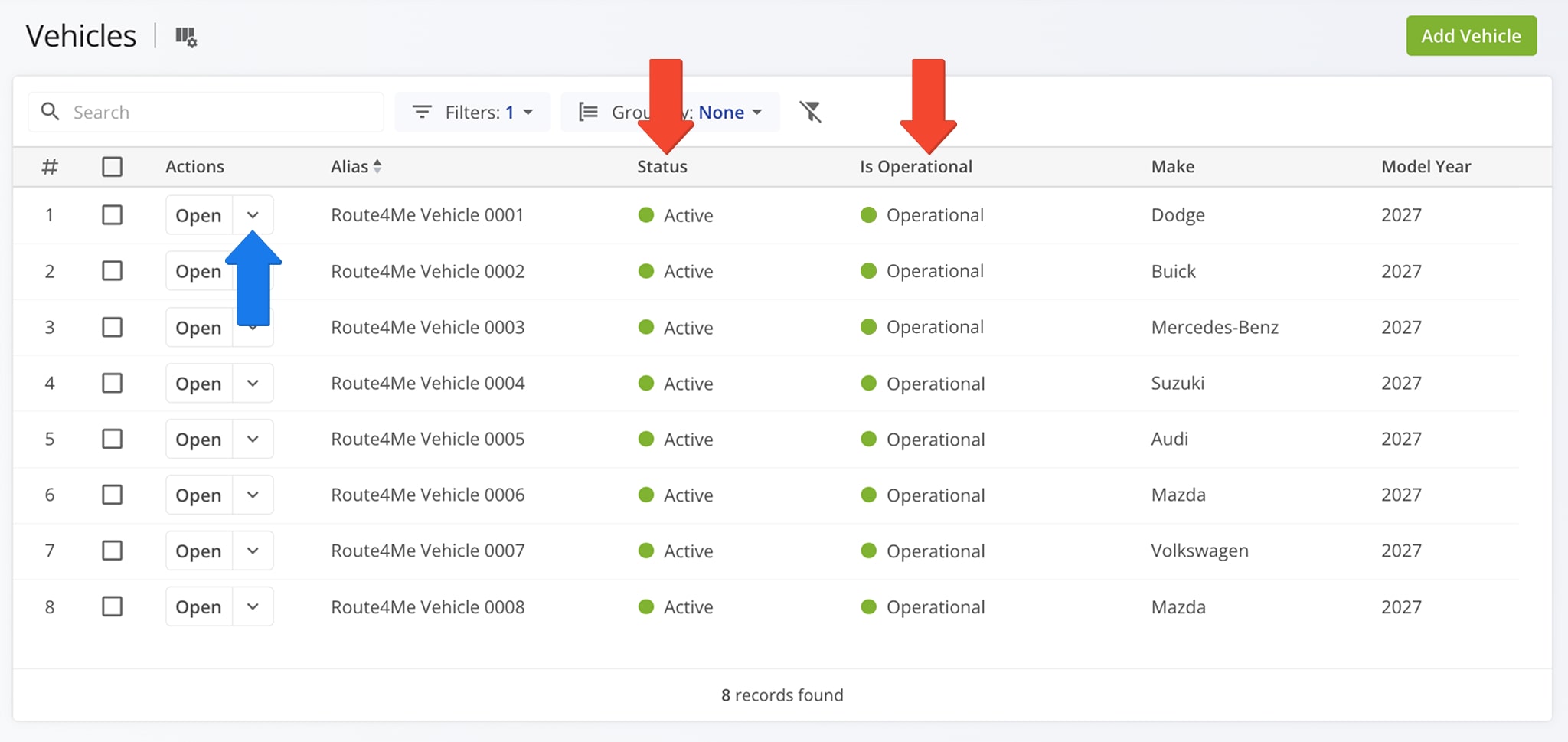
Task: Click alias Route4Me Vehicle 0008
Action: click(x=428, y=606)
